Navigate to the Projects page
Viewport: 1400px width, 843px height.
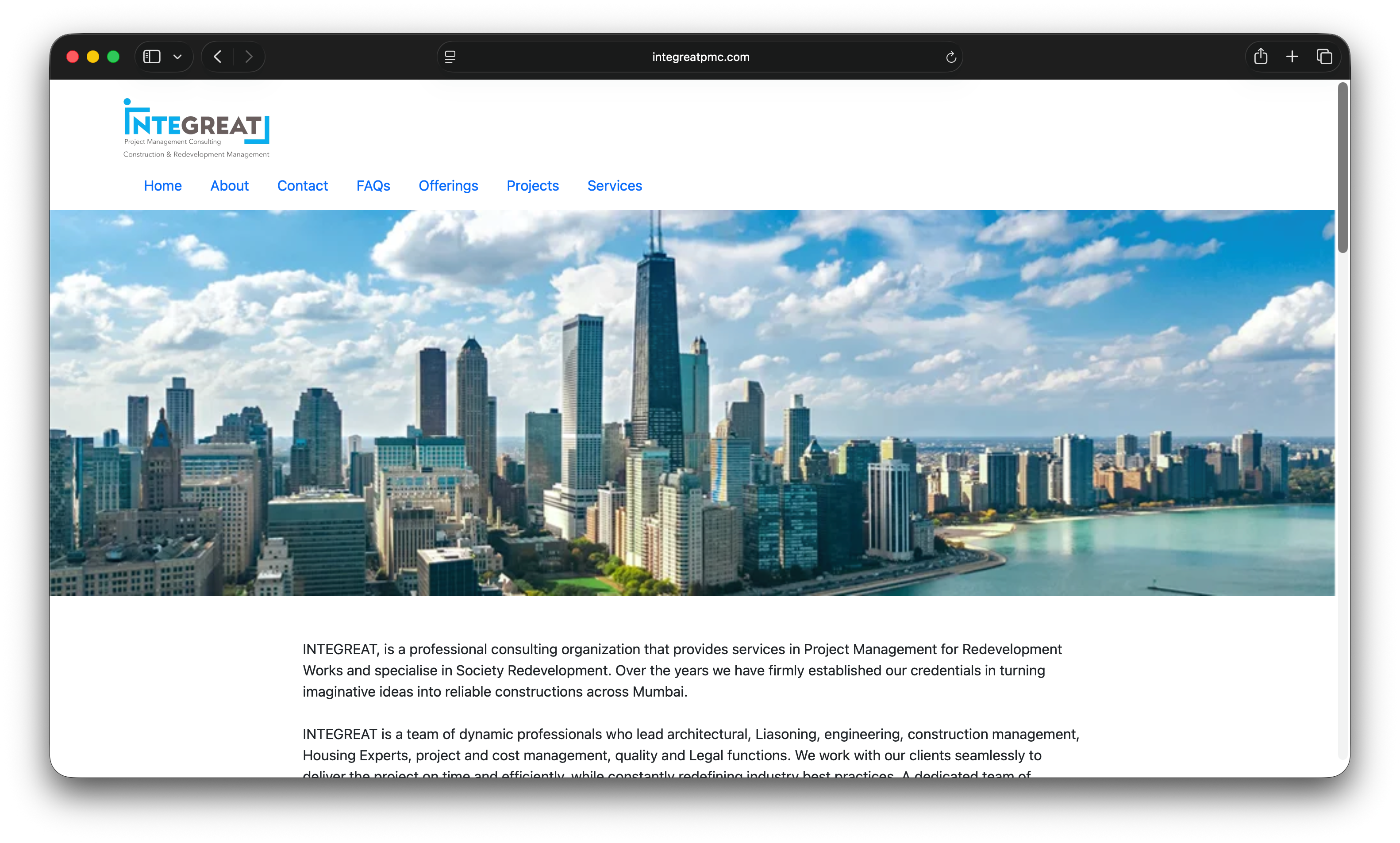tap(532, 186)
